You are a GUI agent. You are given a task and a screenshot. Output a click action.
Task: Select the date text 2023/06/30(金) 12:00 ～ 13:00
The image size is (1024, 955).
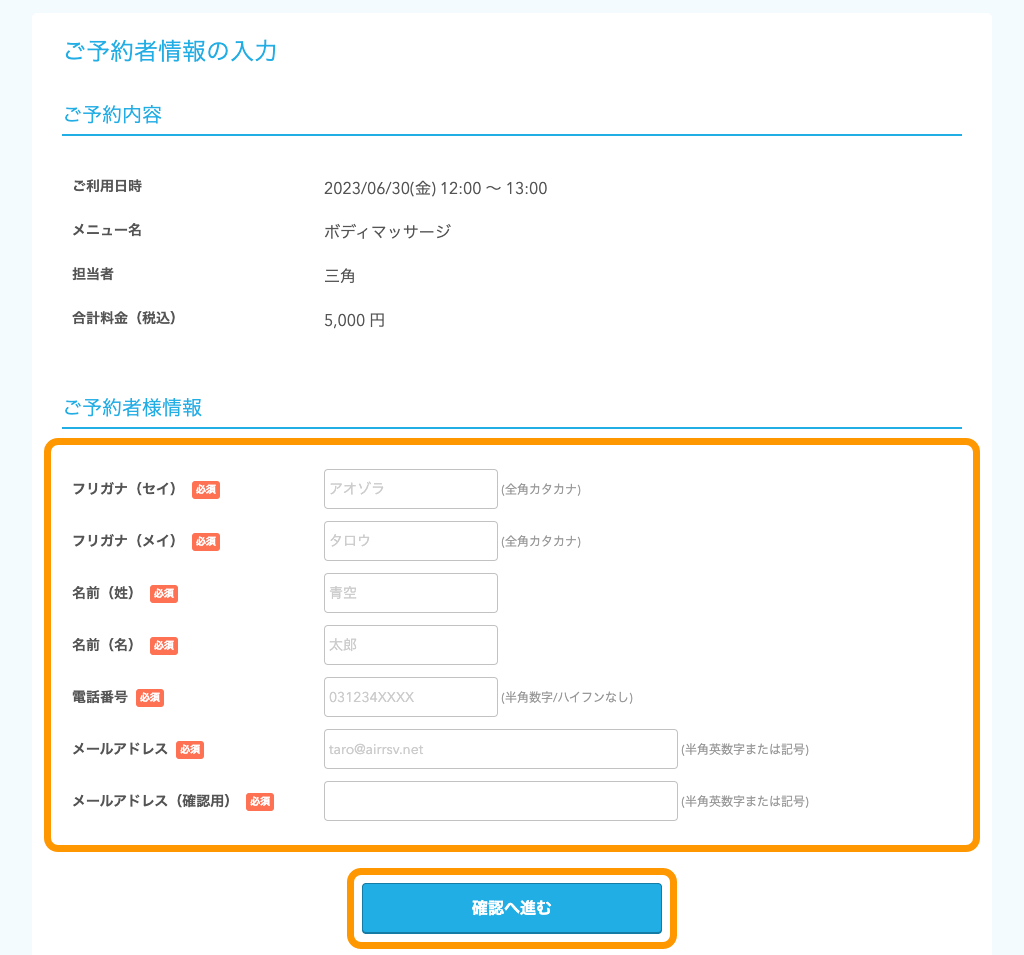[x=436, y=188]
